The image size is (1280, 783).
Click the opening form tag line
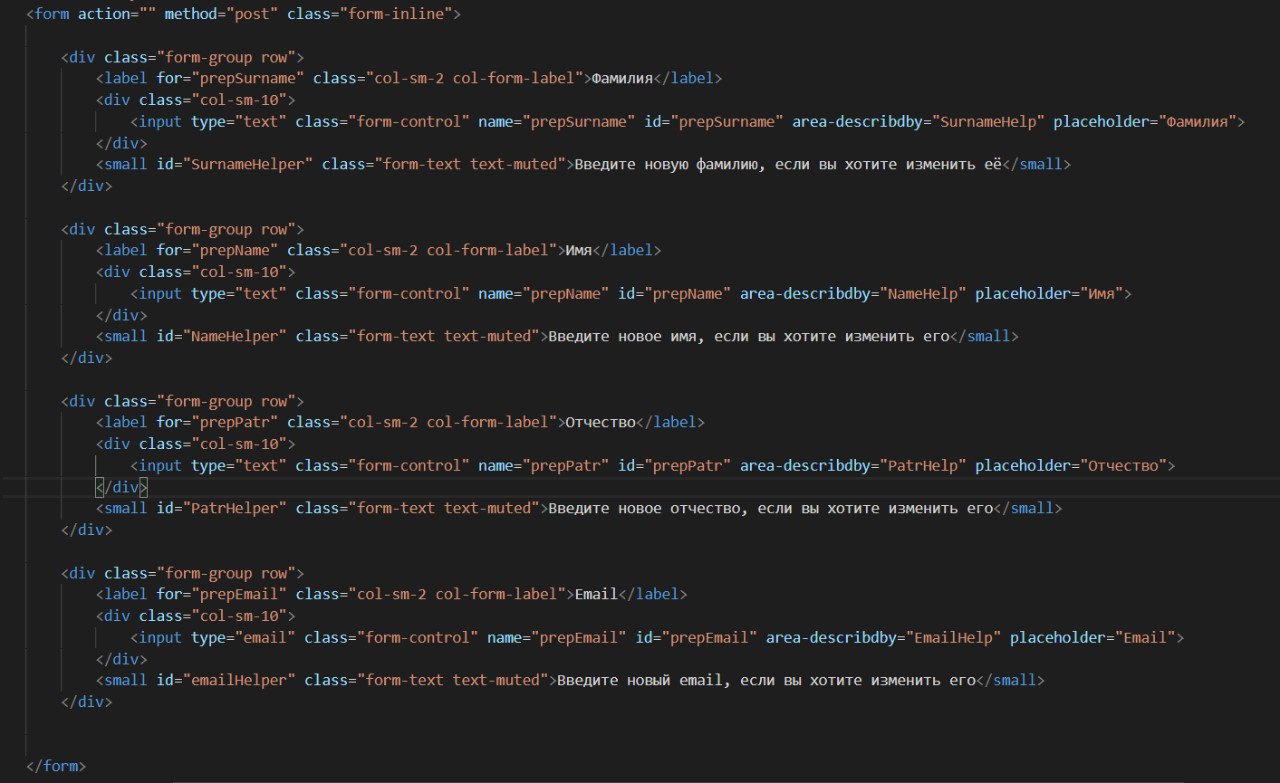243,15
